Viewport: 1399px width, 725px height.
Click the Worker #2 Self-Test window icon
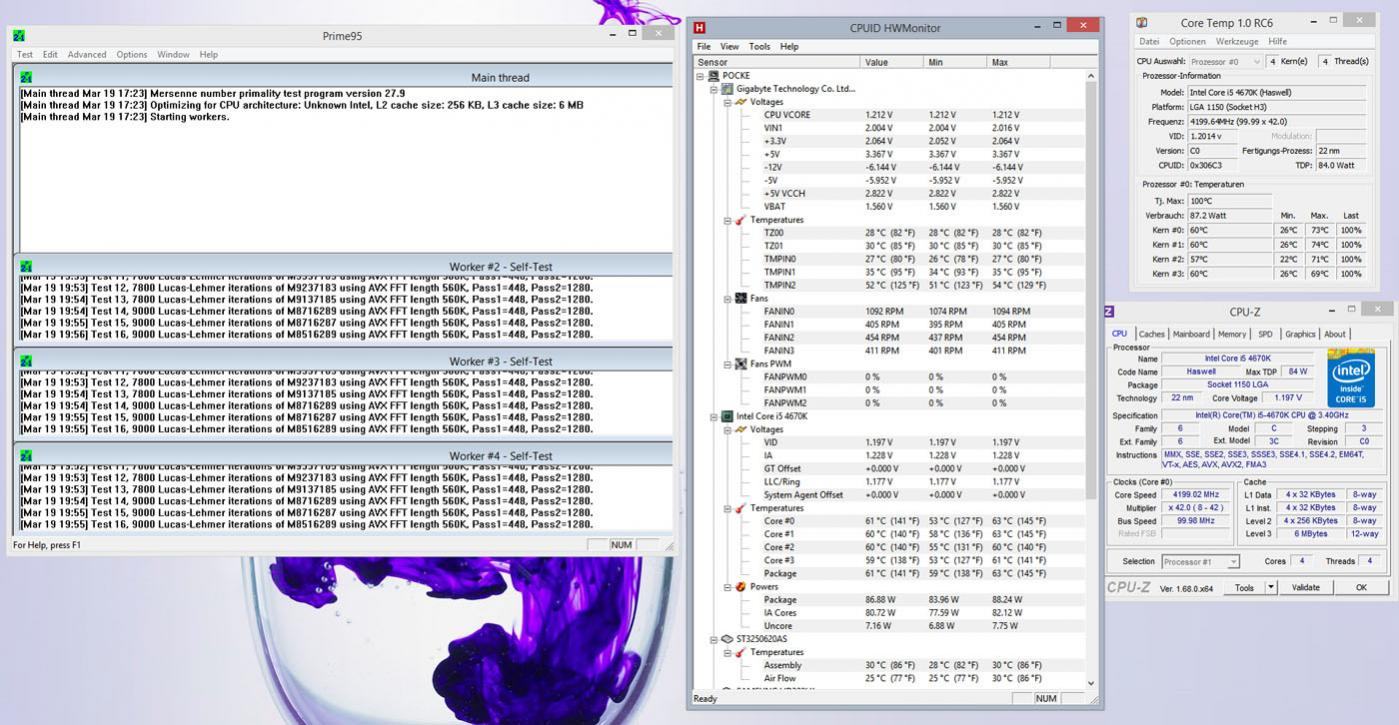click(26, 267)
